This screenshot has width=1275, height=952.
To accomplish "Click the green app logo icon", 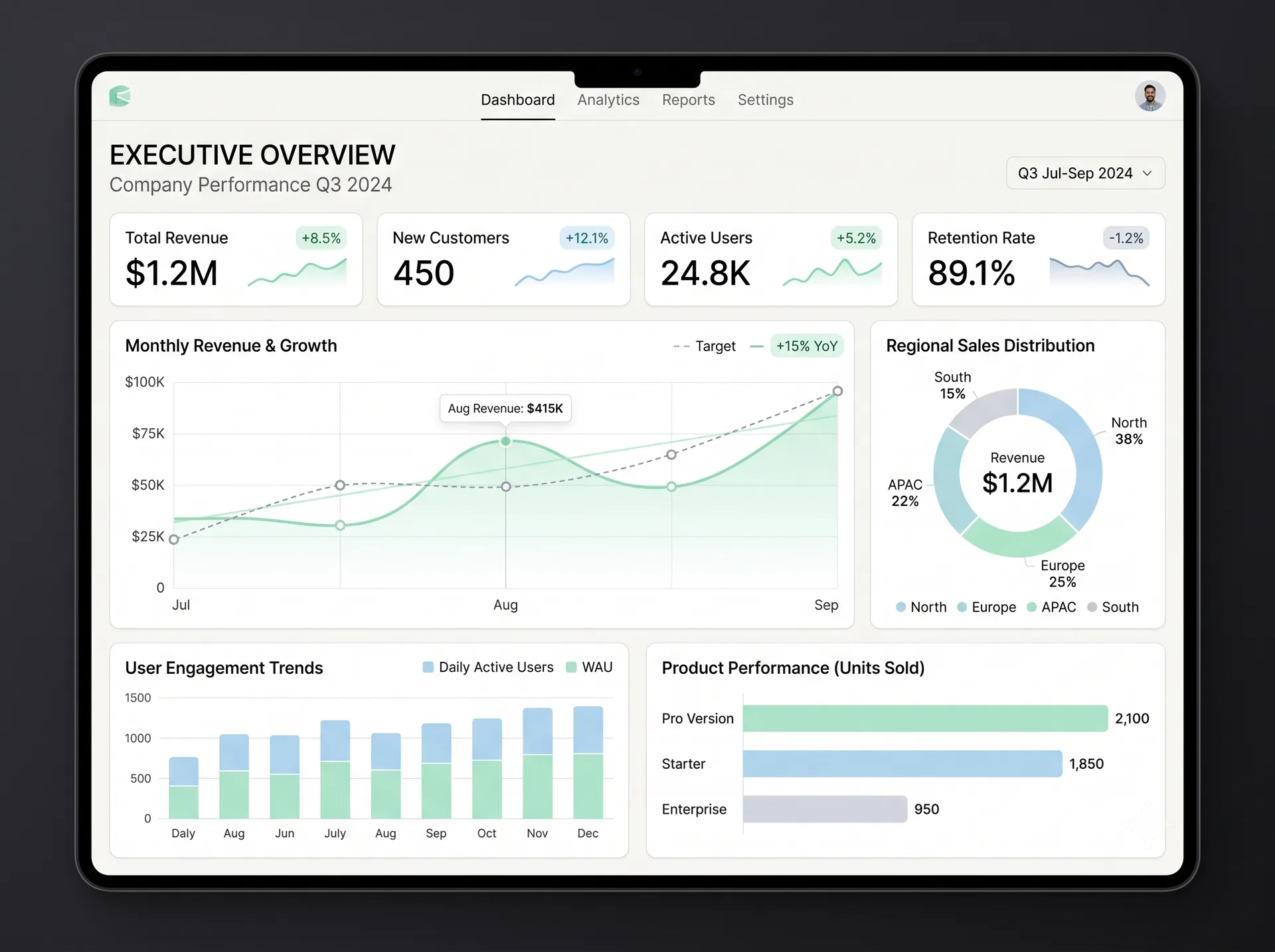I will click(120, 96).
